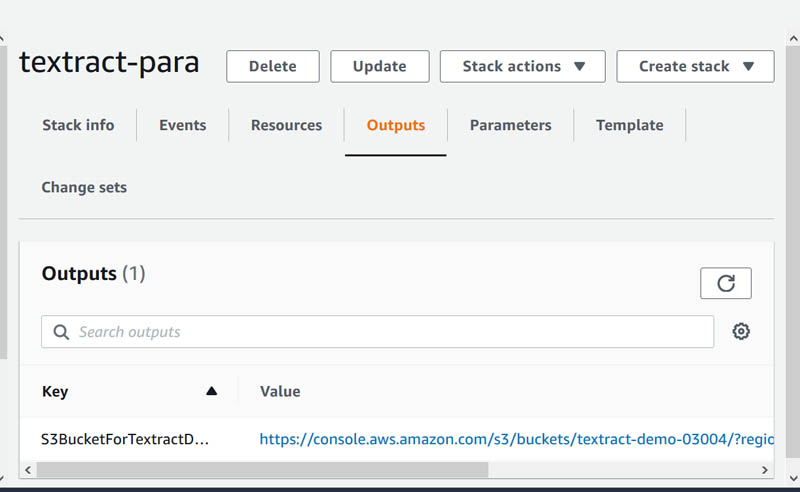Click the textract-para stack title
Screen dimensions: 800x492
109,62
